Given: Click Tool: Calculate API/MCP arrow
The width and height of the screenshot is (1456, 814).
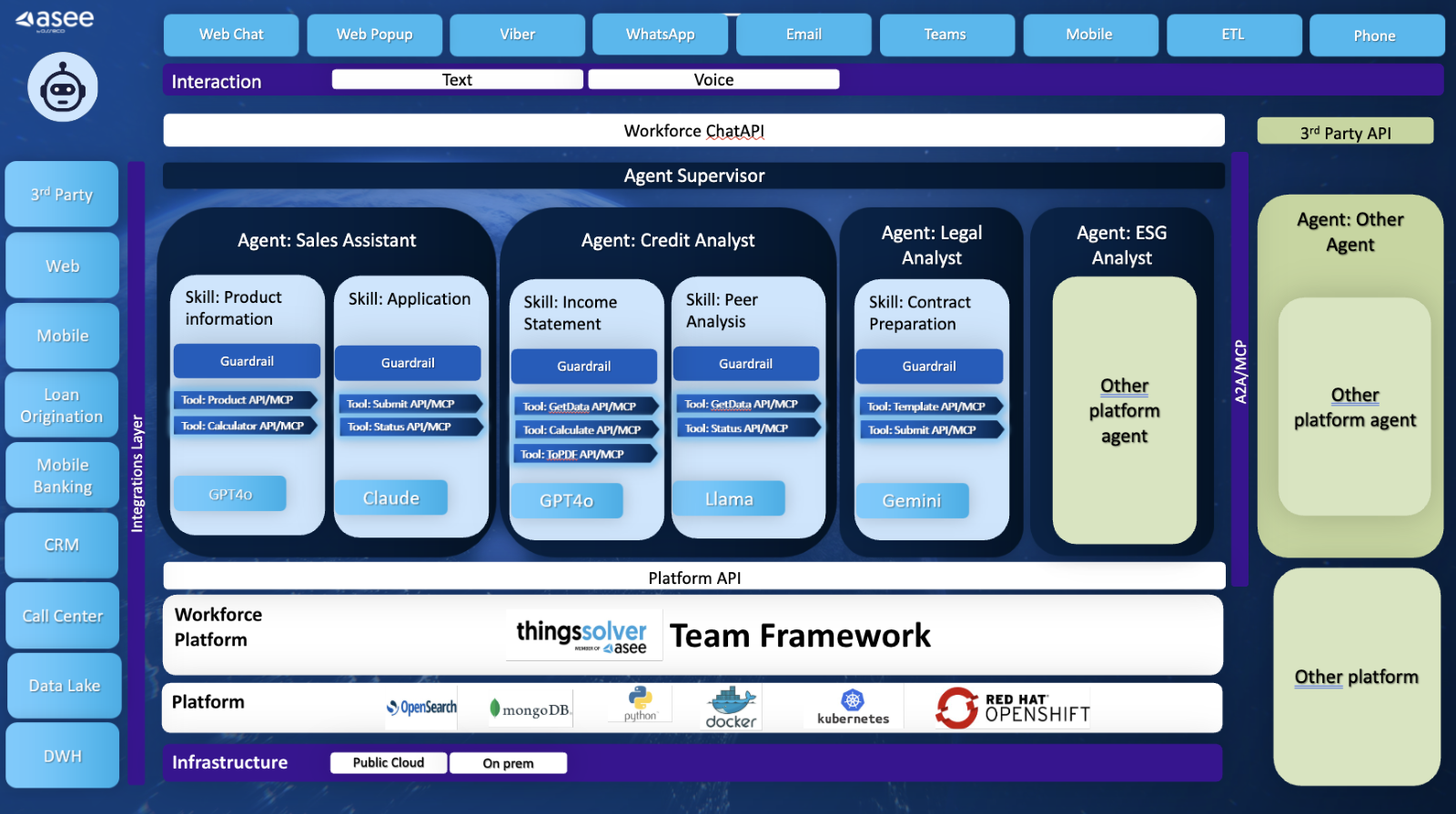Looking at the screenshot, I should point(587,430).
